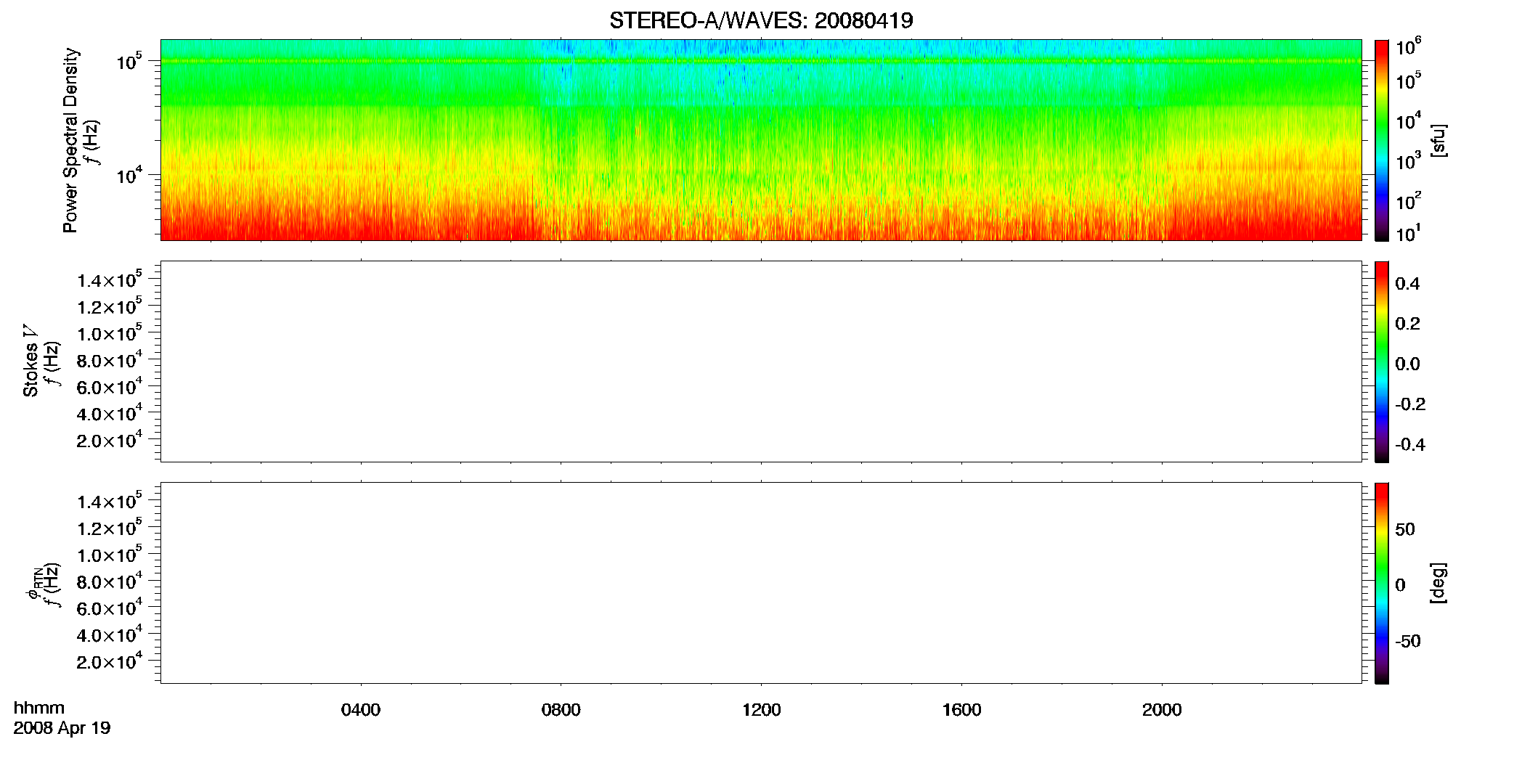This screenshot has width=1522, height=784.
Task: Click the degrees color bar
Action: pos(1382,583)
